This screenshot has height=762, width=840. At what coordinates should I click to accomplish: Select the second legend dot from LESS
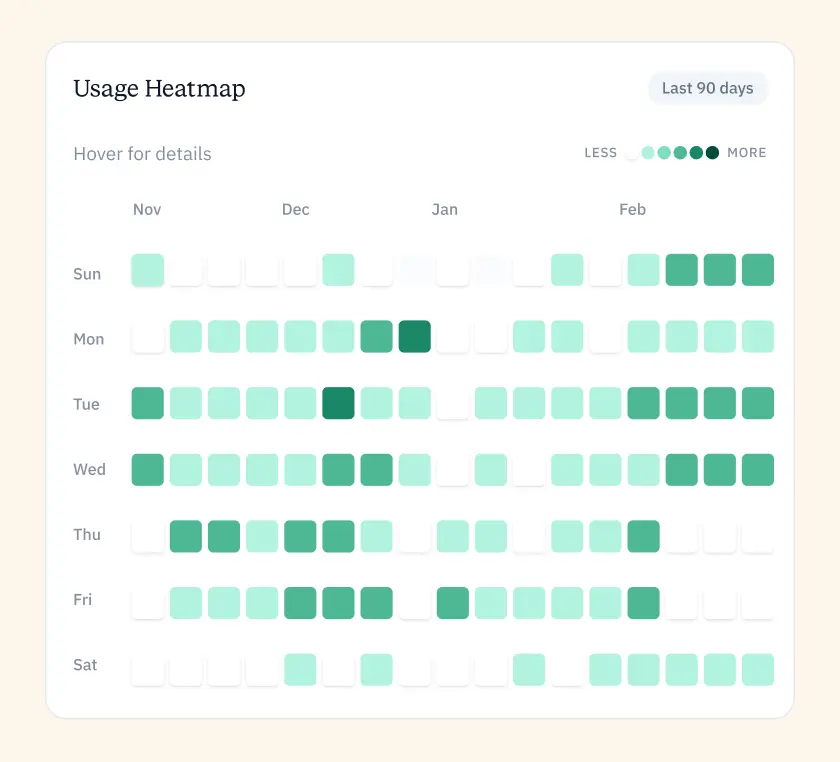[x=648, y=153]
